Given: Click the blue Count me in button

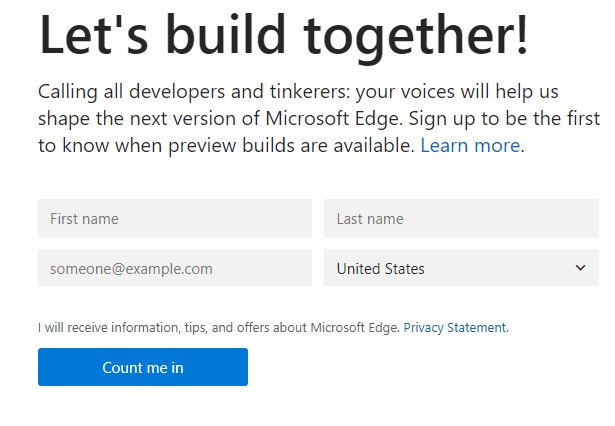Looking at the screenshot, I should (x=143, y=367).
